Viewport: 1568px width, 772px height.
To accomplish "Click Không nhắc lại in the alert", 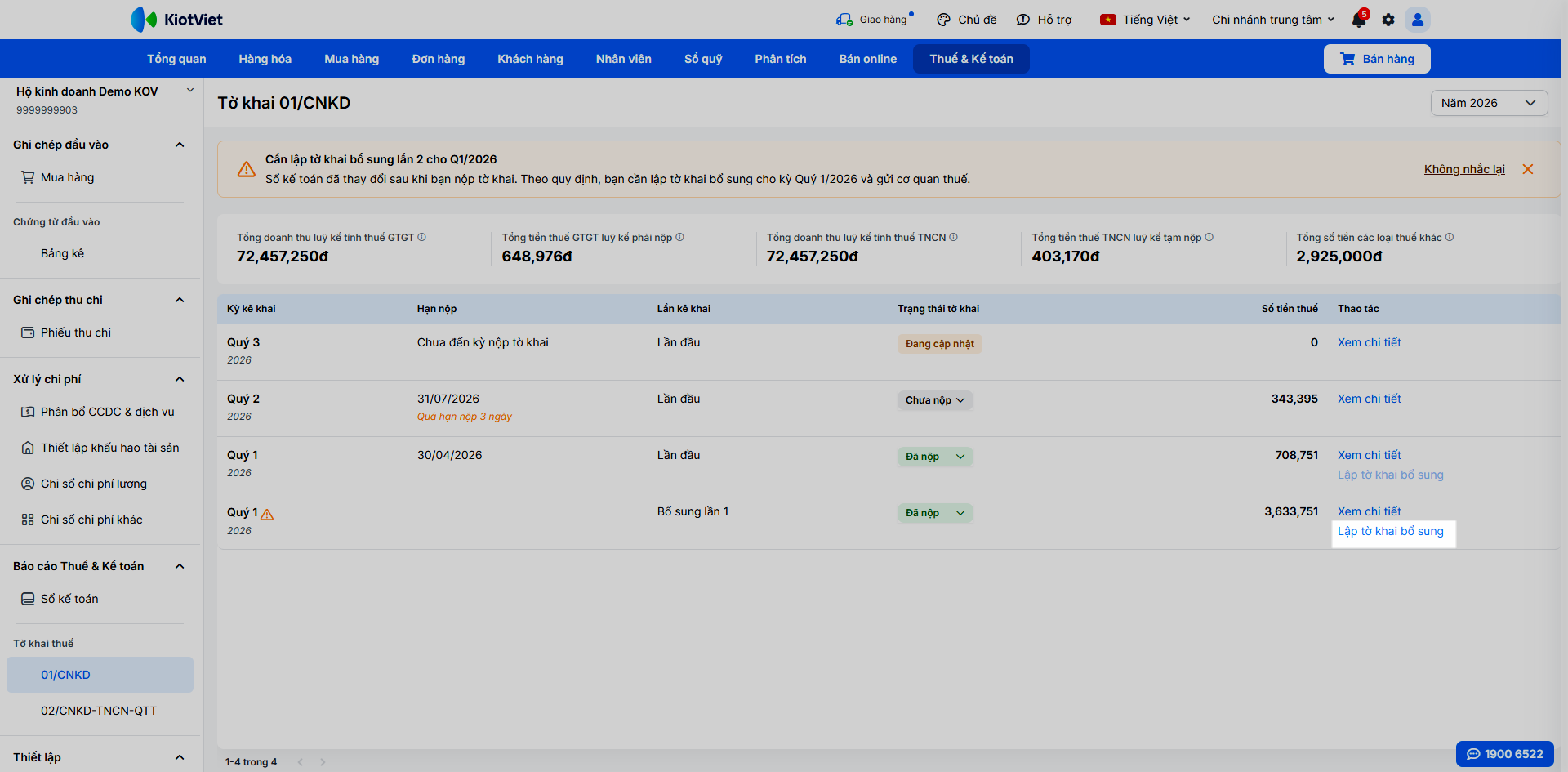I will [1464, 169].
